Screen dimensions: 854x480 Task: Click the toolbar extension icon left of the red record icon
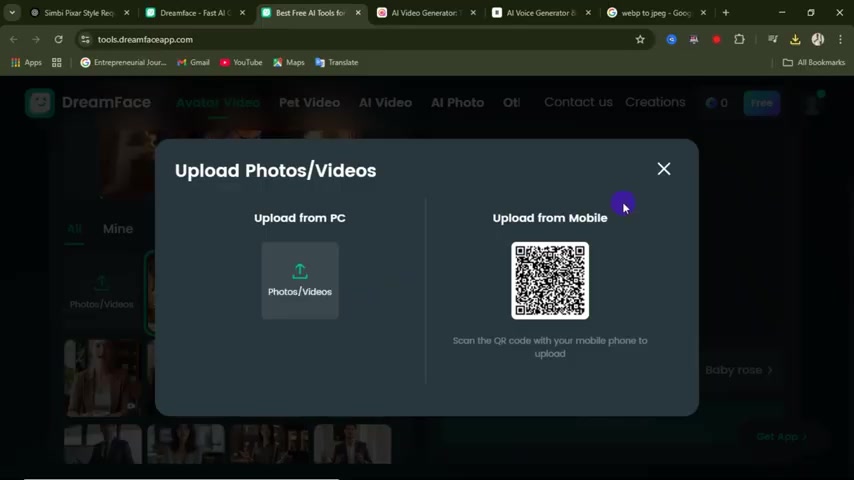point(693,39)
